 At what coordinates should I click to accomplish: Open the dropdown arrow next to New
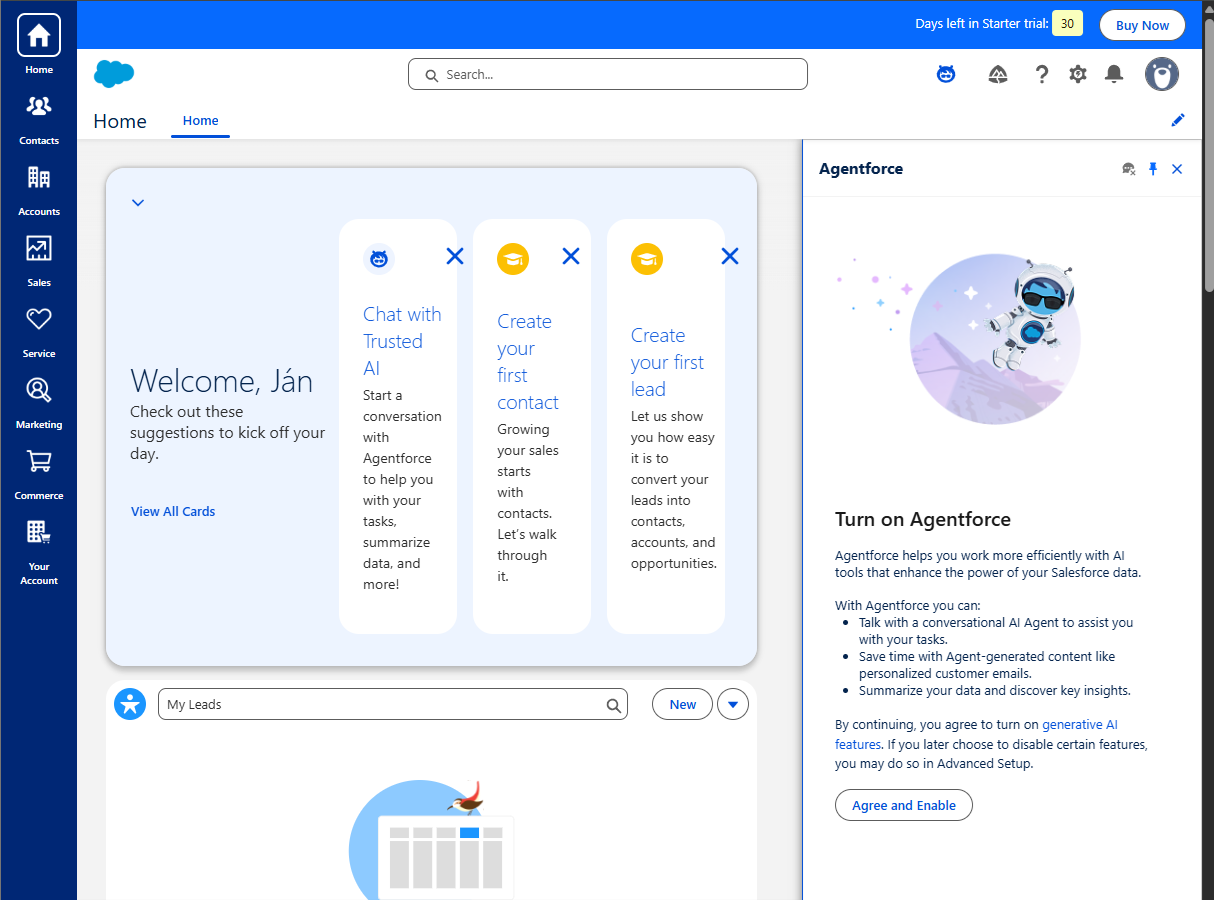(733, 704)
